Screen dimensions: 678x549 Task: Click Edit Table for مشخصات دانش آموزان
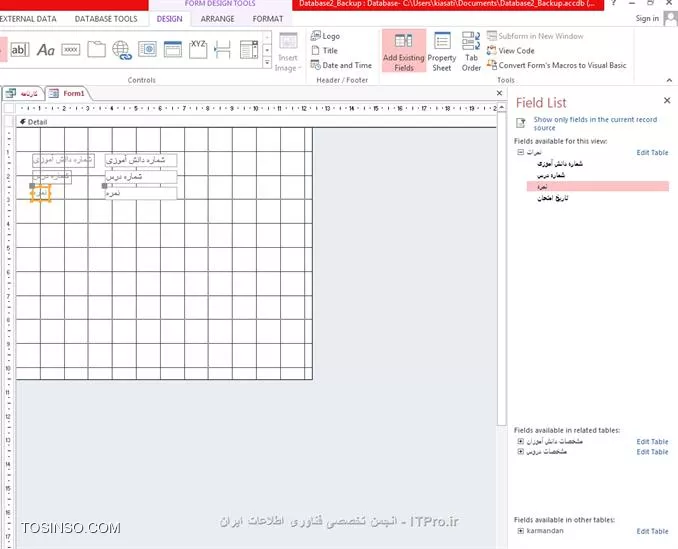pos(652,441)
